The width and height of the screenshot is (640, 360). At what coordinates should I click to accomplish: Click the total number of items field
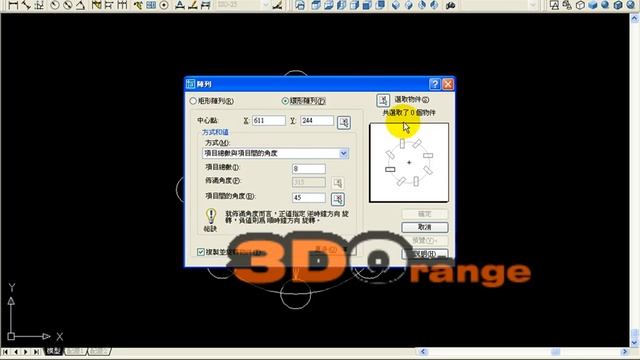309,169
